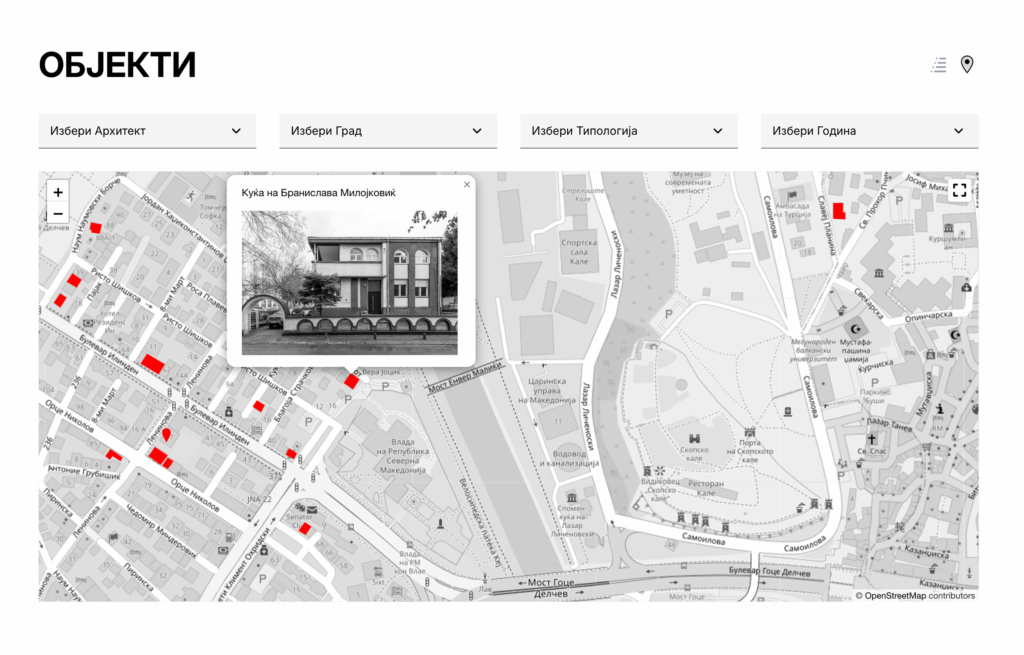This screenshot has width=1024, height=655.
Task: Click the castle icon above Скопско кале
Action: 694,439
